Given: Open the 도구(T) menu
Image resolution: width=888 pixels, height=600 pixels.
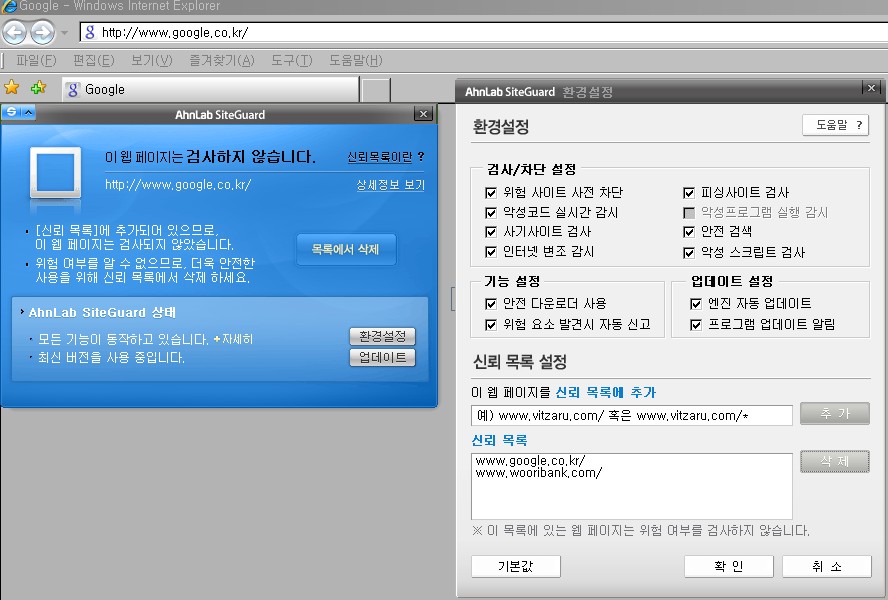Looking at the screenshot, I should [292, 60].
